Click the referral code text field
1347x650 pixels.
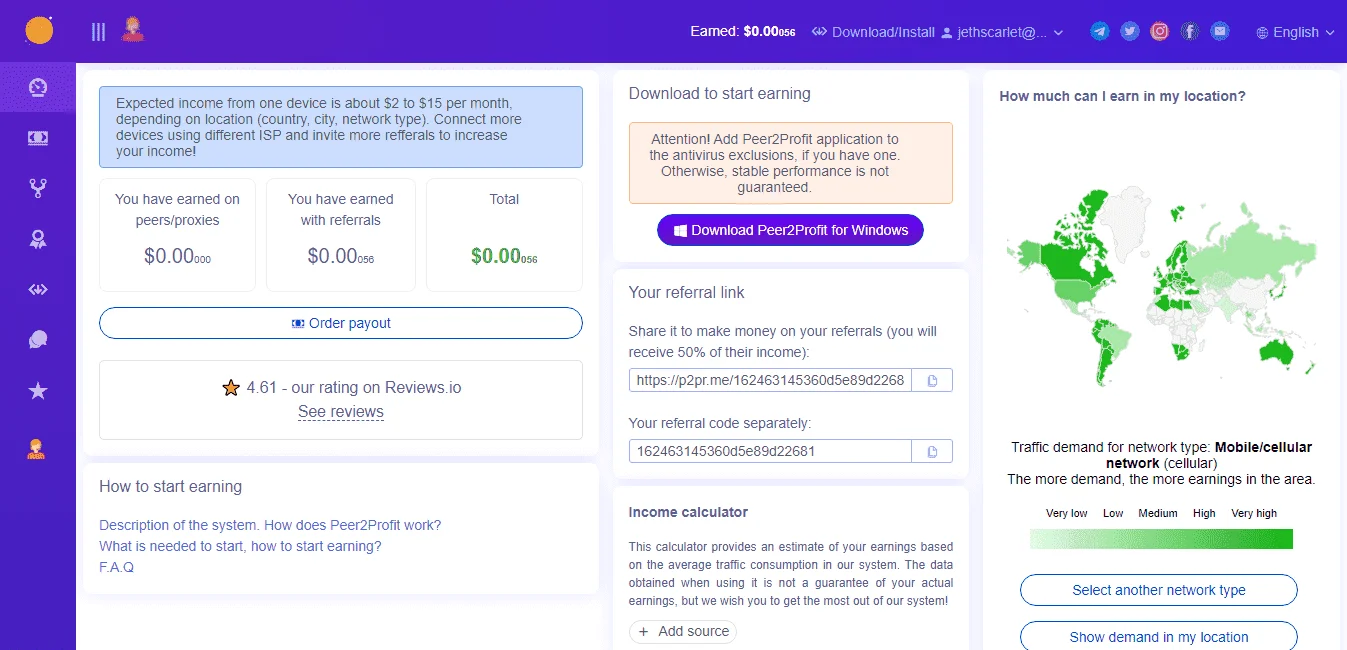point(770,451)
